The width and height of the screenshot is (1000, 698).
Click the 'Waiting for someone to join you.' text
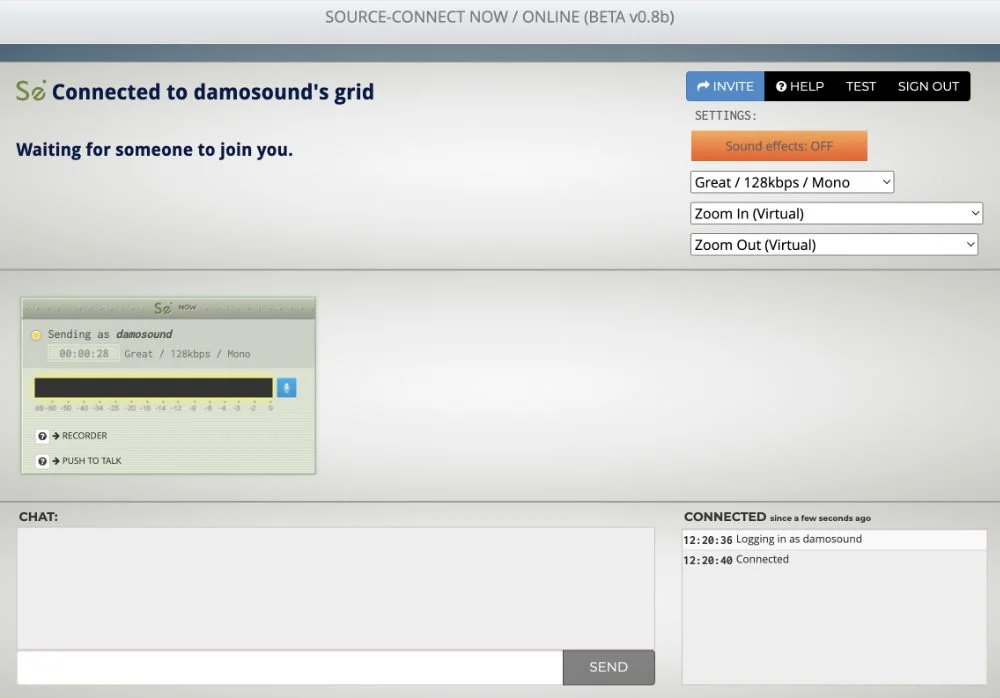pyautogui.click(x=154, y=149)
